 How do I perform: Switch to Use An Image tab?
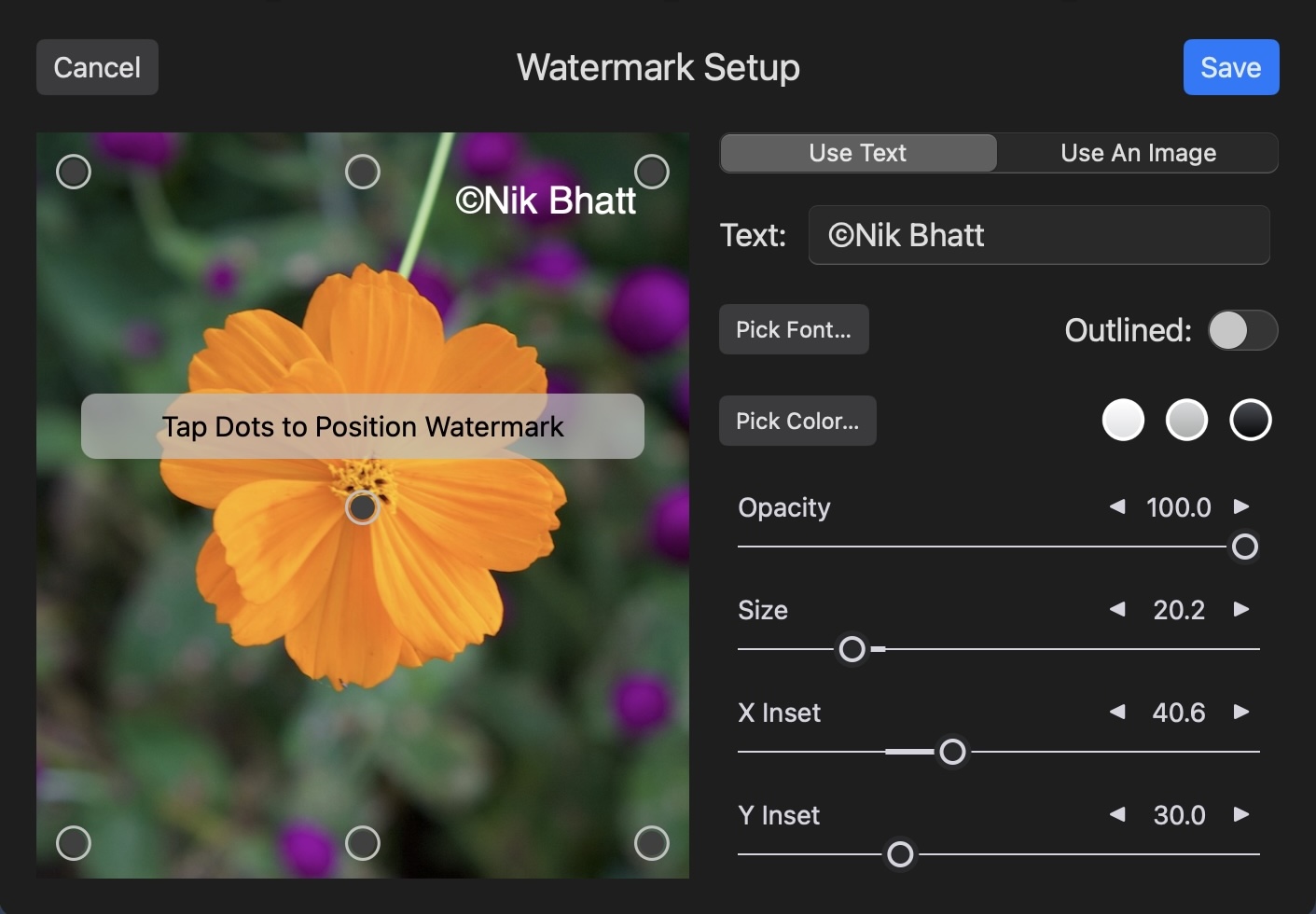point(1138,153)
